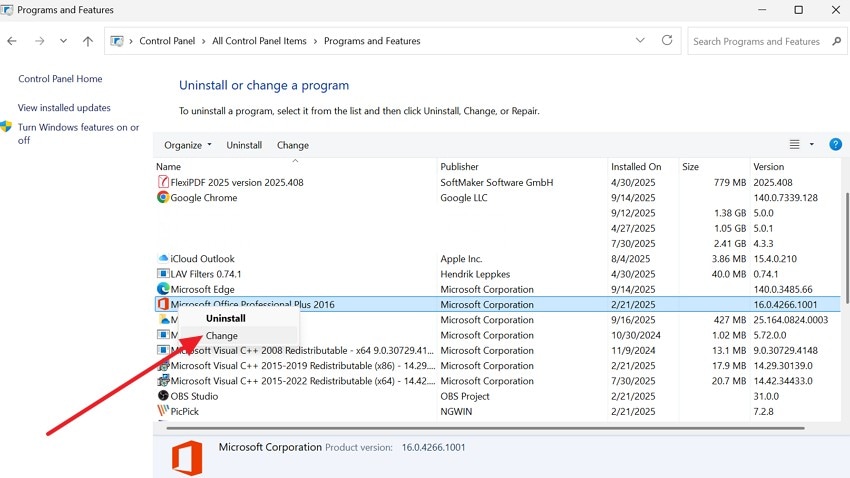Click the FlexiPDF 2025 program icon
850x478 pixels.
[x=163, y=182]
